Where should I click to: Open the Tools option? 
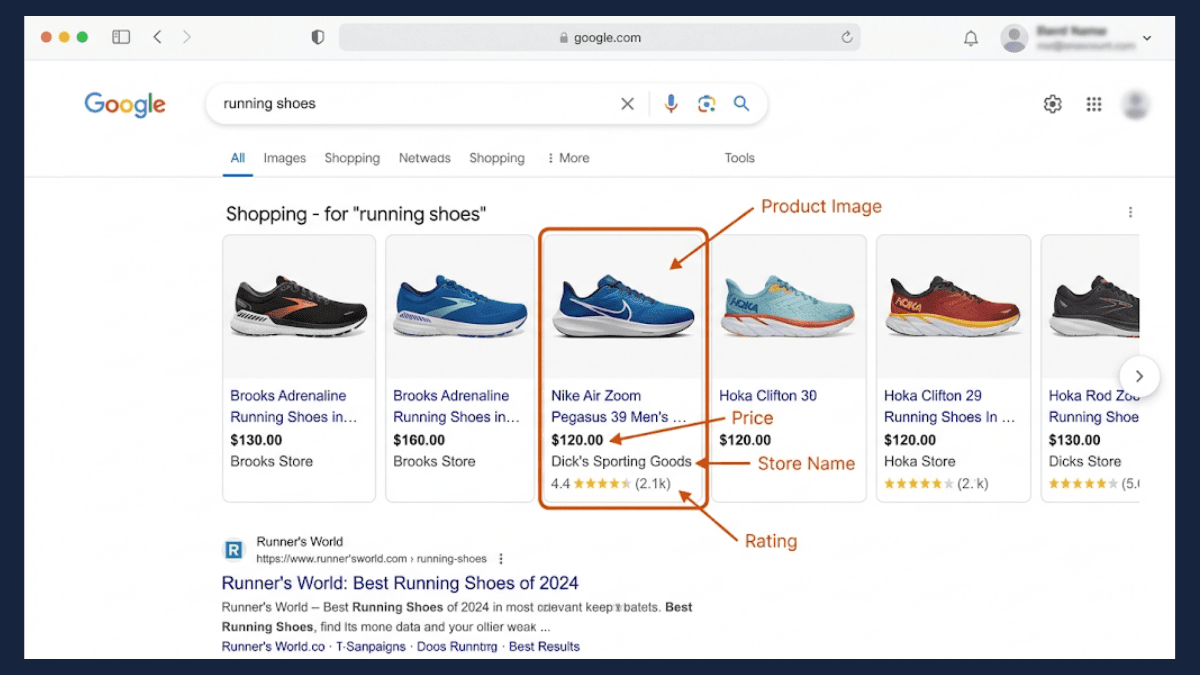tap(740, 158)
